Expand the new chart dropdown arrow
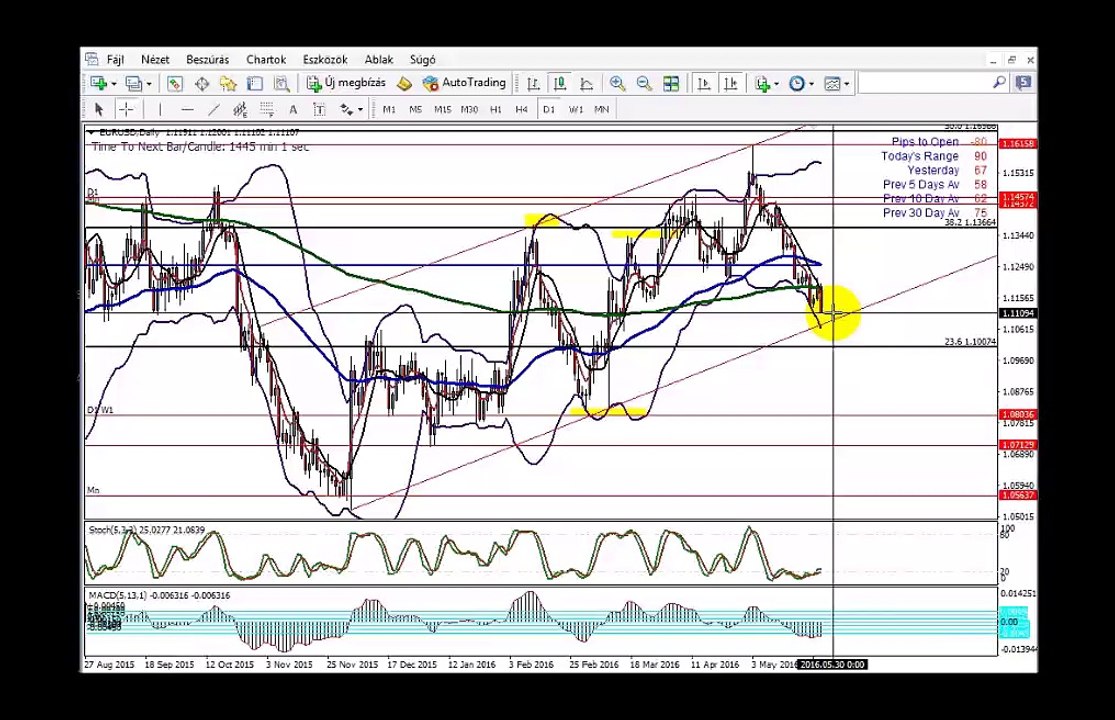This screenshot has height=720, width=1115. tap(114, 84)
